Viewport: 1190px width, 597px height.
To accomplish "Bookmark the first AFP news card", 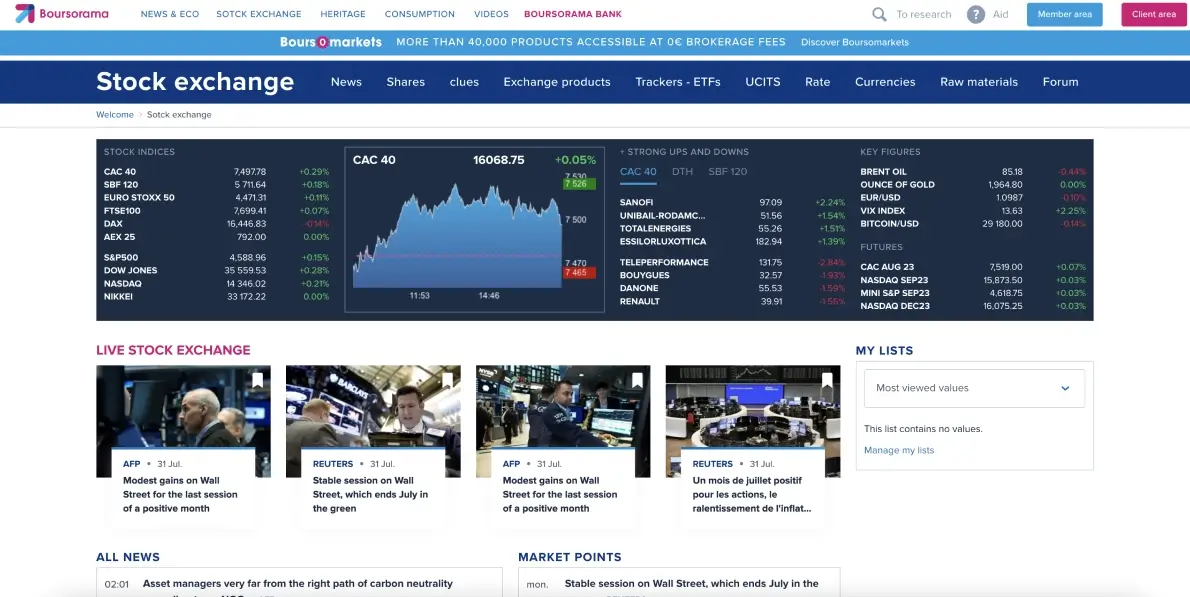I will pos(257,380).
